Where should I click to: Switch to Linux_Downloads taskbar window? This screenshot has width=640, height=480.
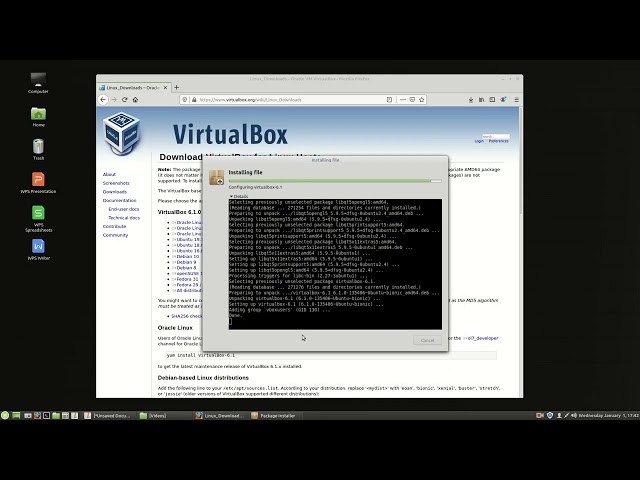tap(220, 416)
